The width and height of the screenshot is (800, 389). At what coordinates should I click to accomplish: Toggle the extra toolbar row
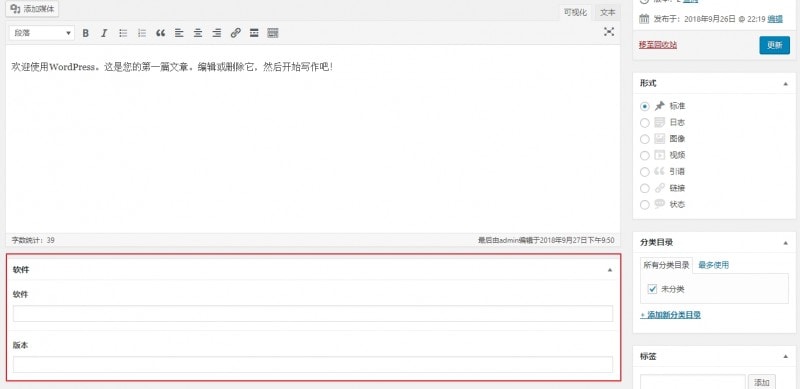273,33
